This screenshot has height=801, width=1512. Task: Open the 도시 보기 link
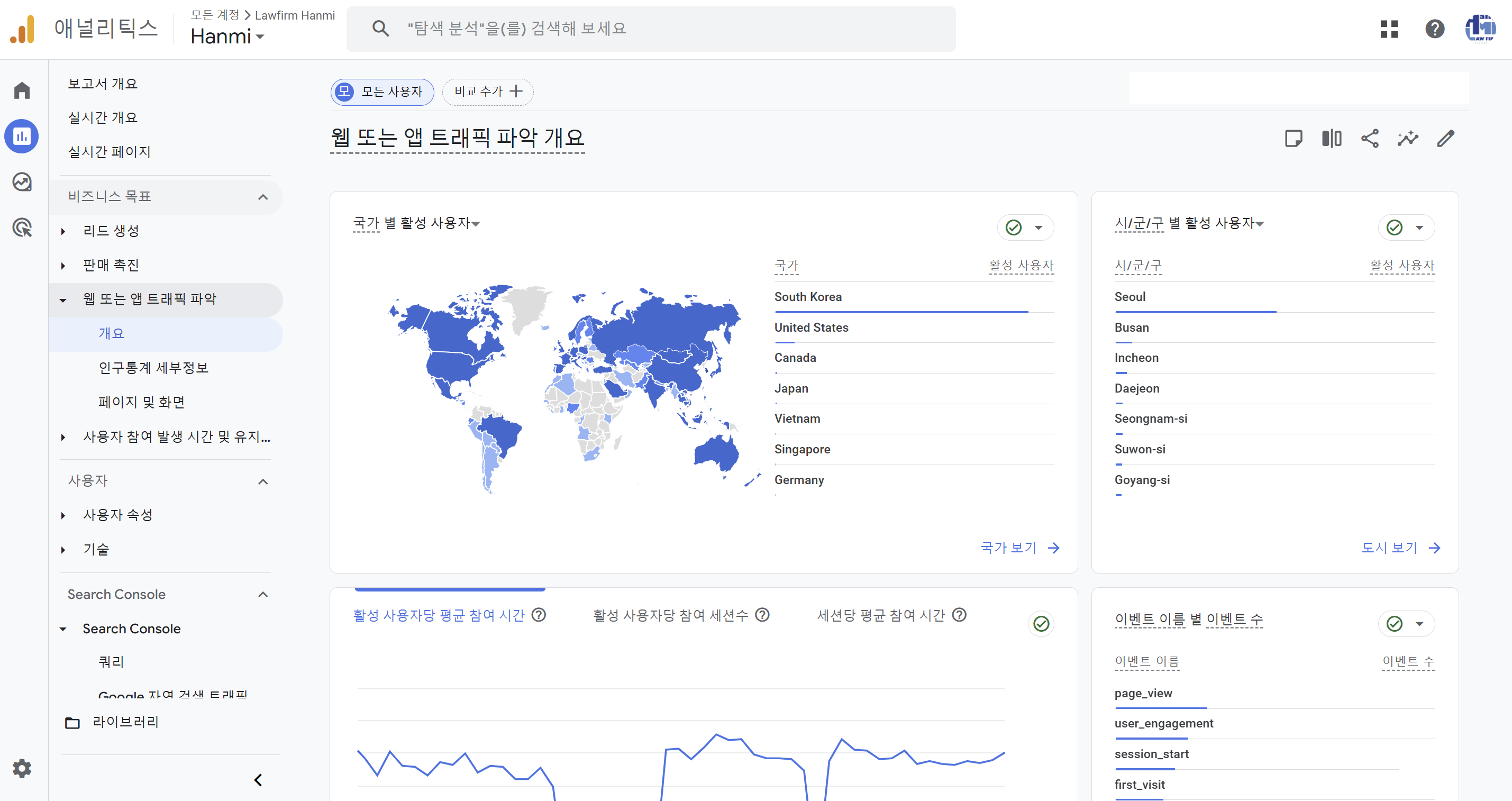pos(1401,548)
